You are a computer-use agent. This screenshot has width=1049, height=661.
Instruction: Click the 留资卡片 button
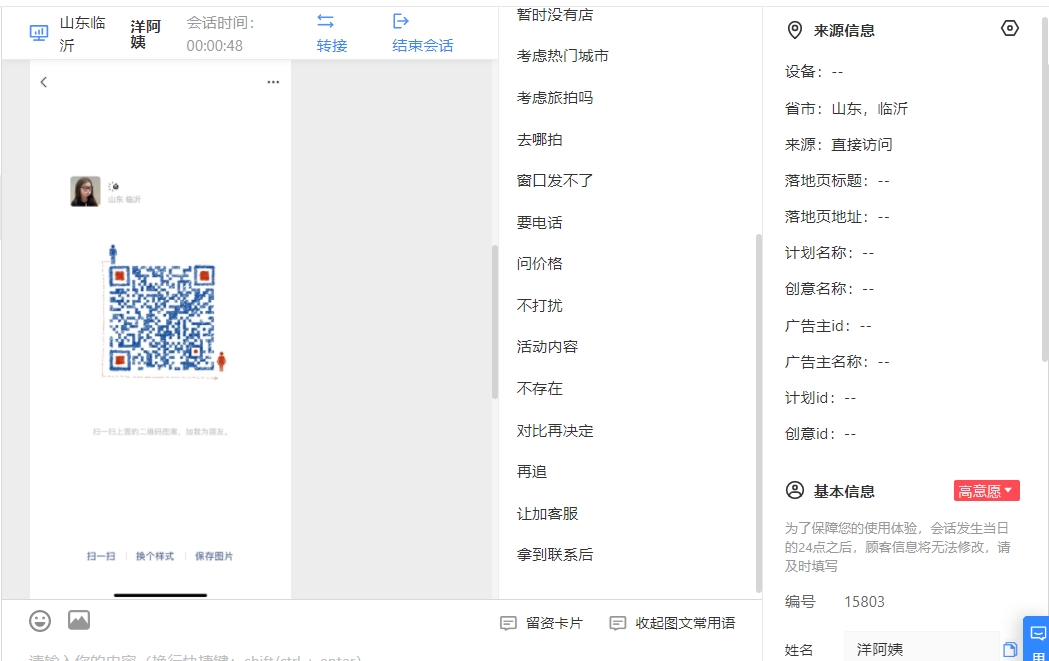(541, 624)
